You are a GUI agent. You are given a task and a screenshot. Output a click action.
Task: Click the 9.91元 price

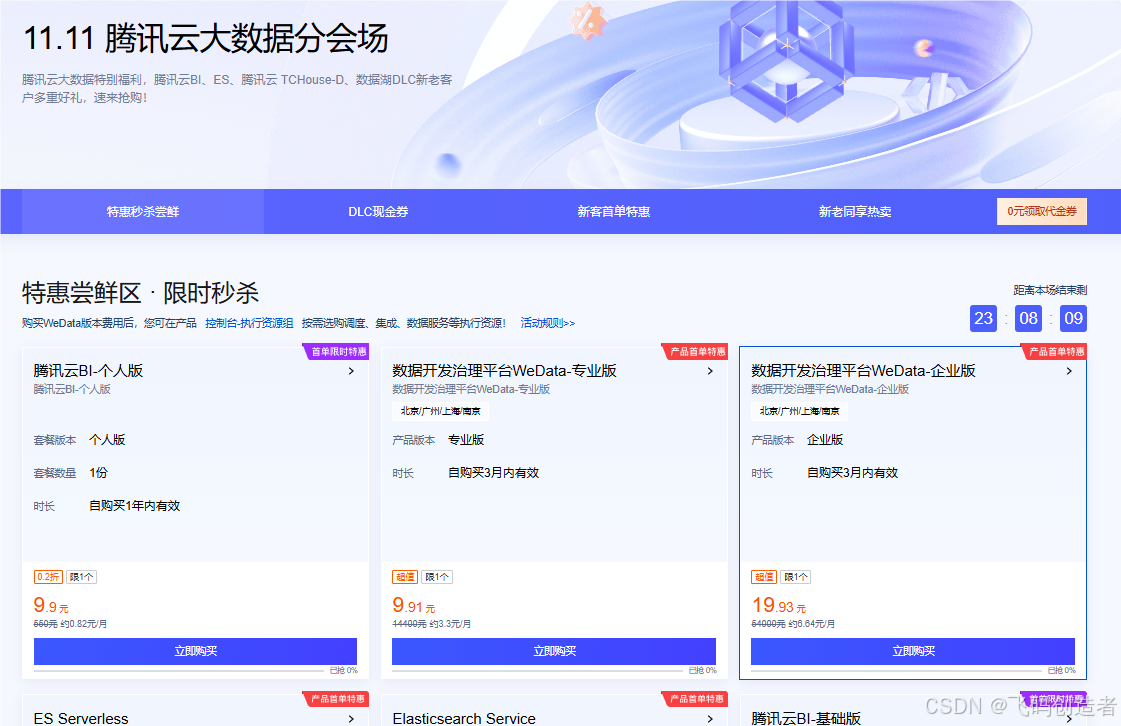click(413, 606)
